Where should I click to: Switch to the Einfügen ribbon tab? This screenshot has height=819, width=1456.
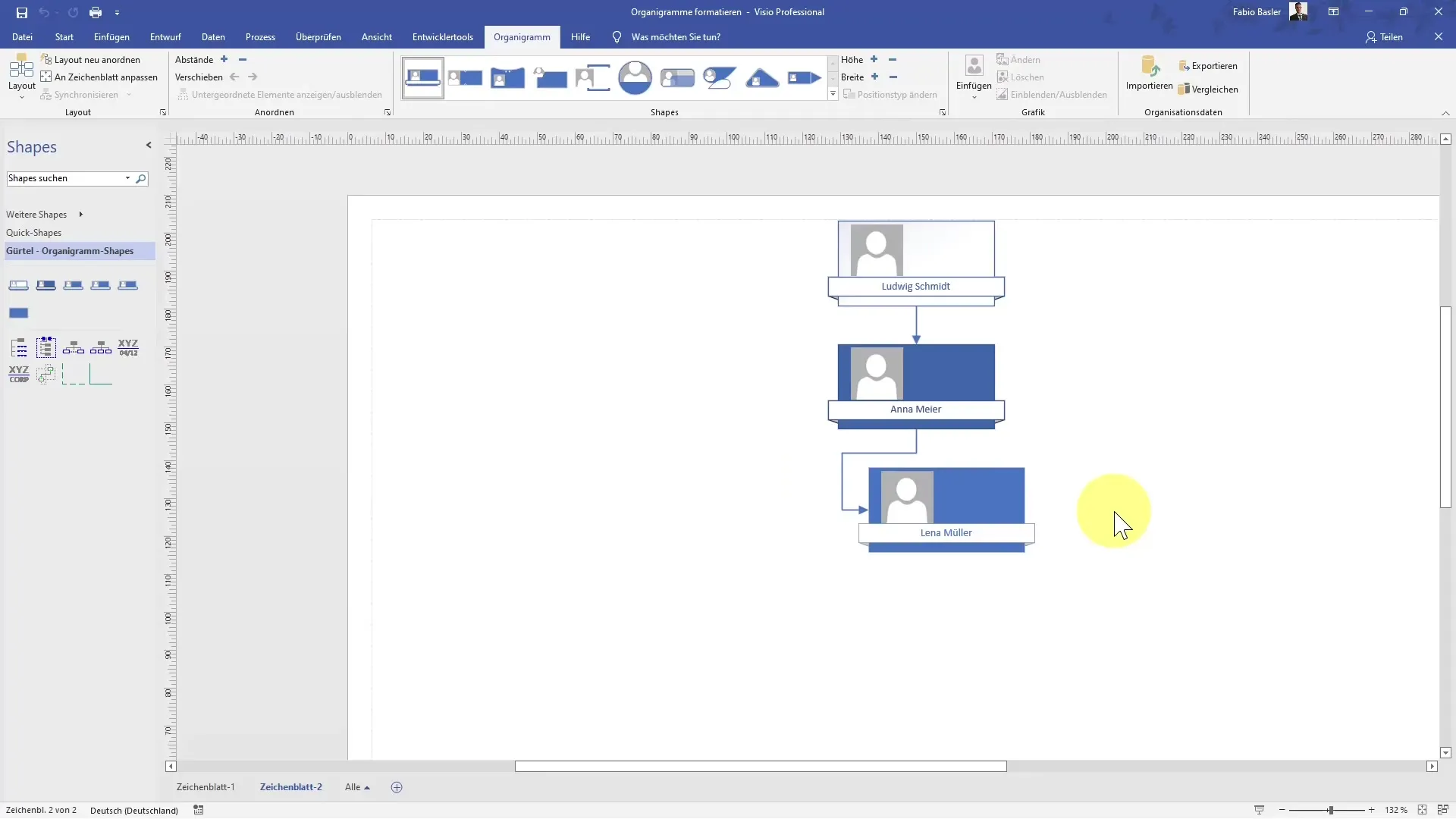[x=111, y=36]
